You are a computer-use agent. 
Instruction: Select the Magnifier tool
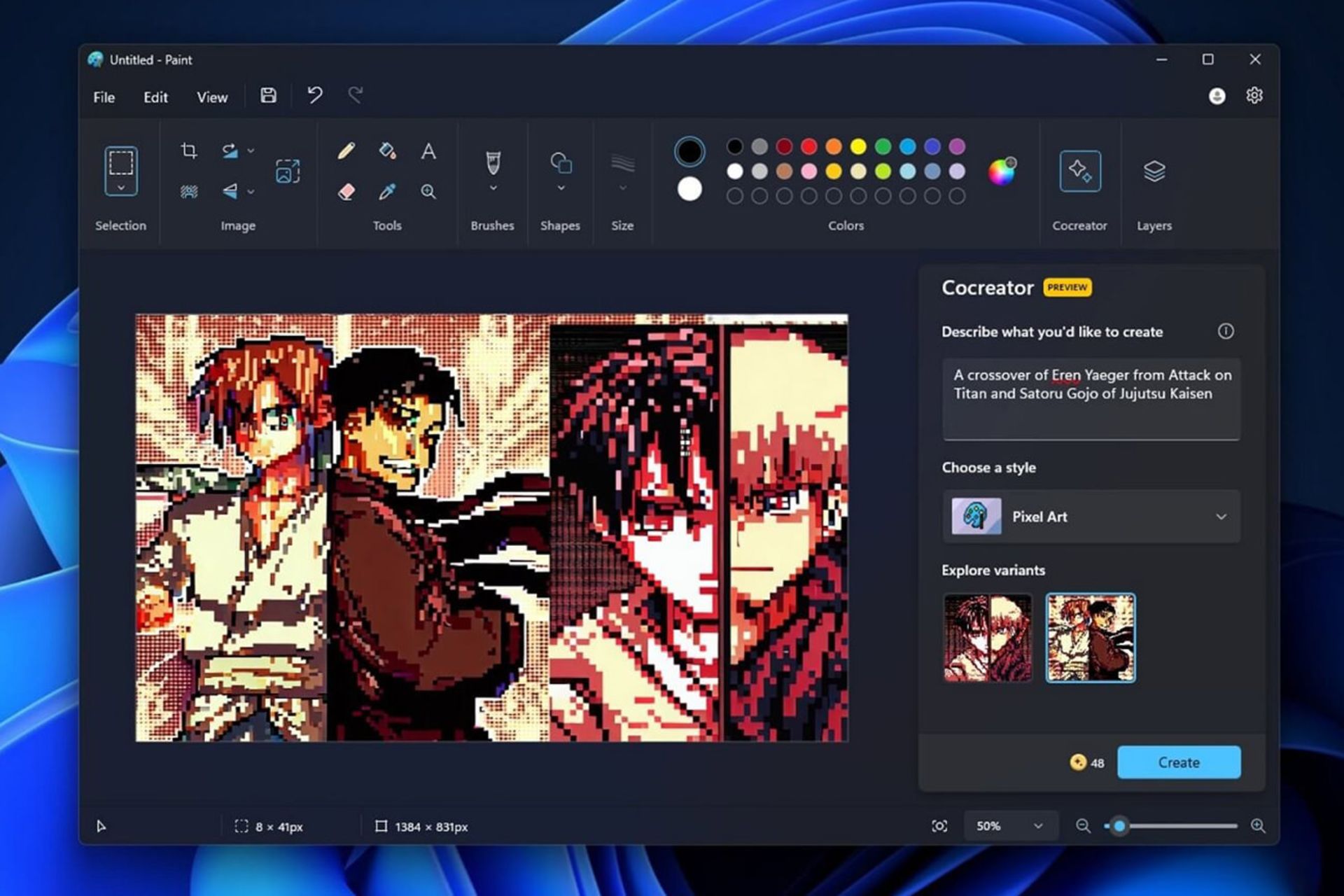[x=428, y=192]
